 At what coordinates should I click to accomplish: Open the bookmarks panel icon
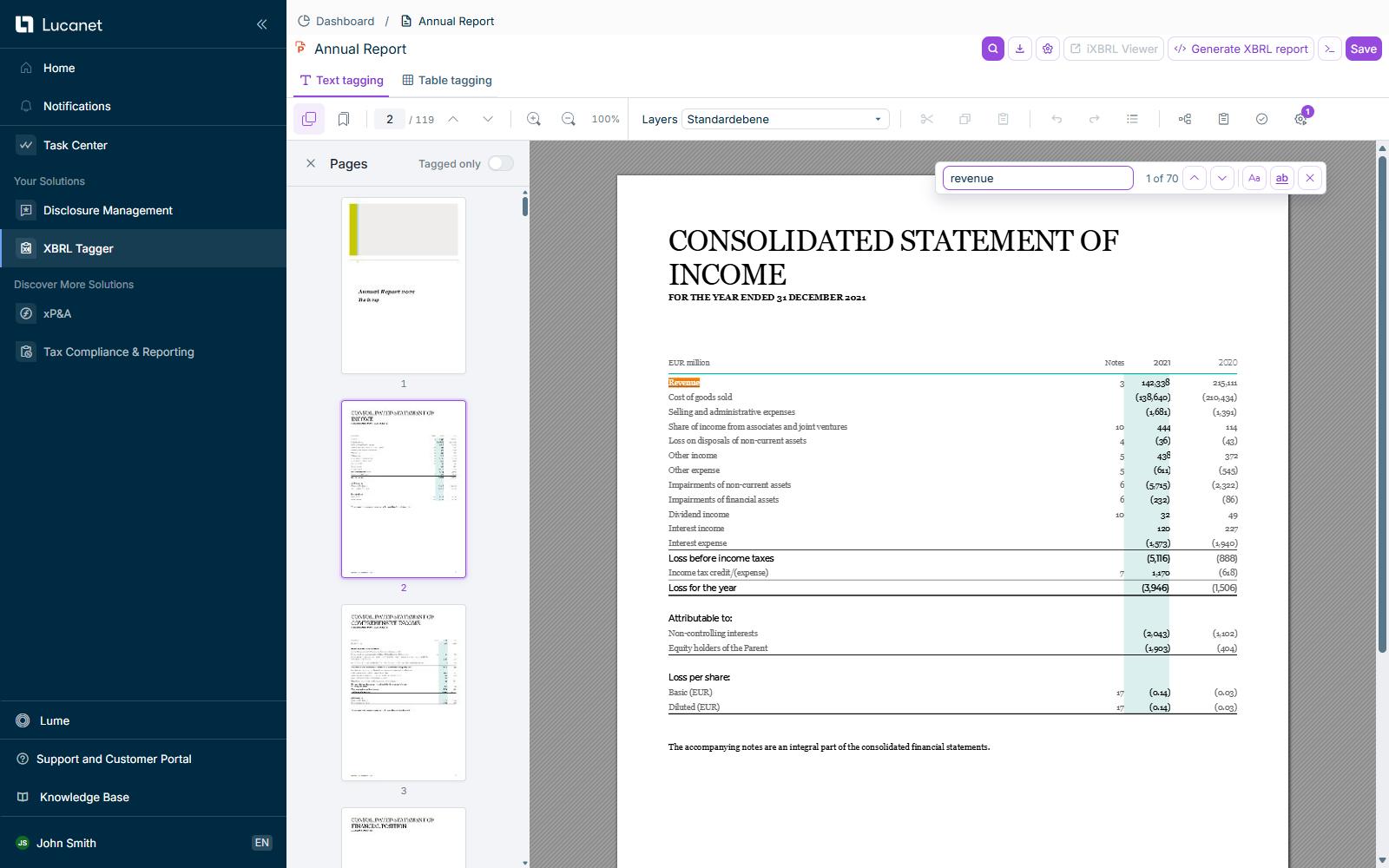click(x=344, y=119)
